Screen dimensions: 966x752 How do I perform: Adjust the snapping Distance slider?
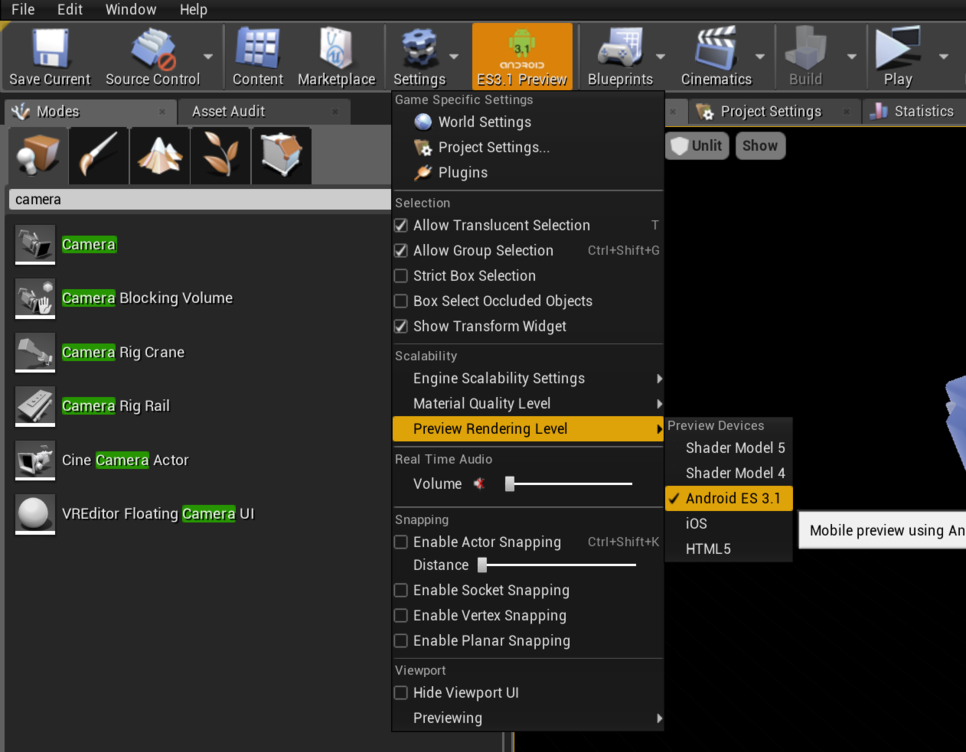click(557, 565)
